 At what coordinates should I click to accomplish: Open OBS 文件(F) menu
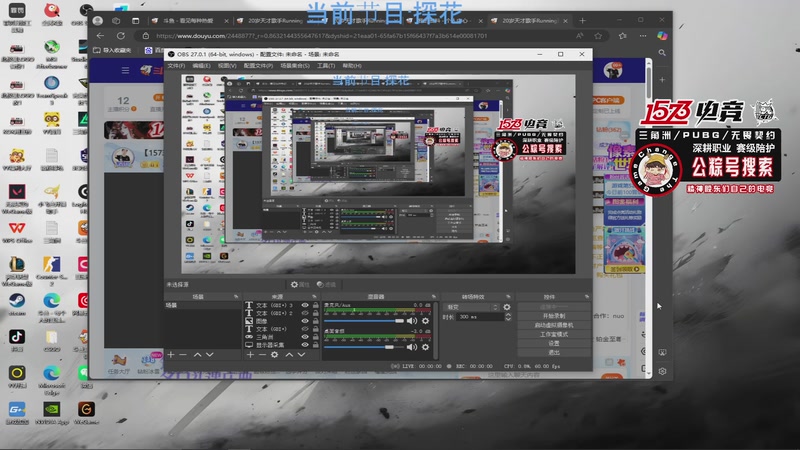(176, 66)
